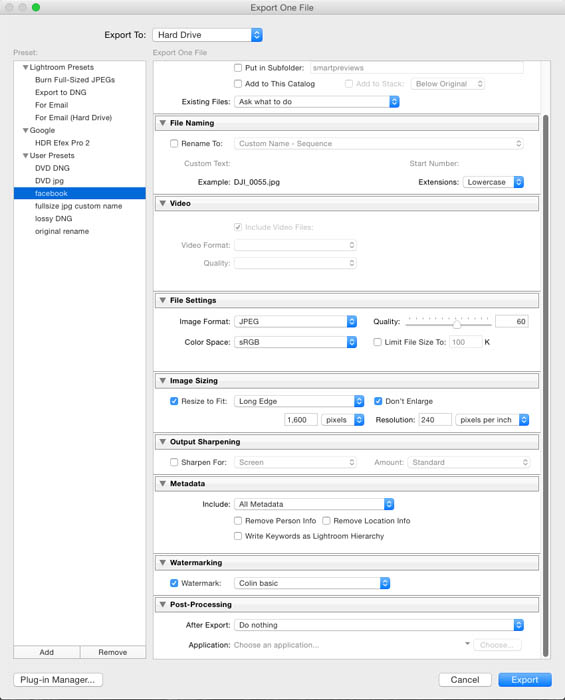Click the Export button
The height and width of the screenshot is (700, 565).
pyautogui.click(x=525, y=680)
